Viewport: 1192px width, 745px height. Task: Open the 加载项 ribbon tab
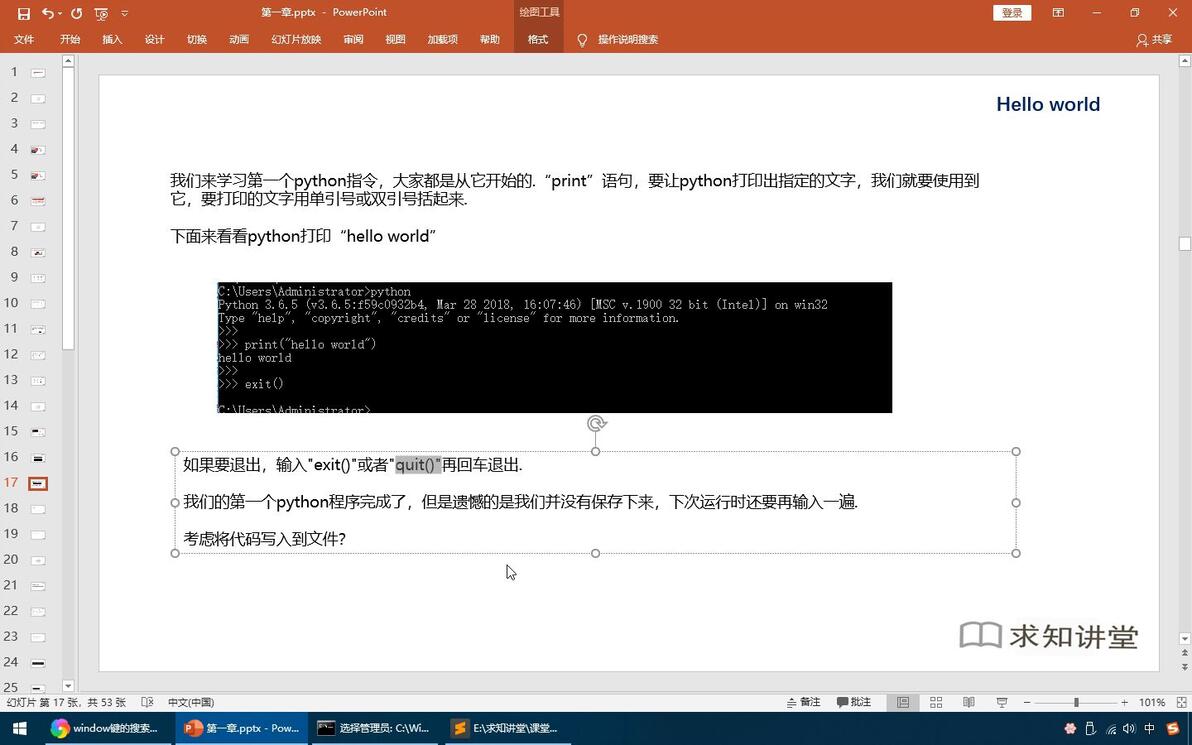[x=442, y=40]
